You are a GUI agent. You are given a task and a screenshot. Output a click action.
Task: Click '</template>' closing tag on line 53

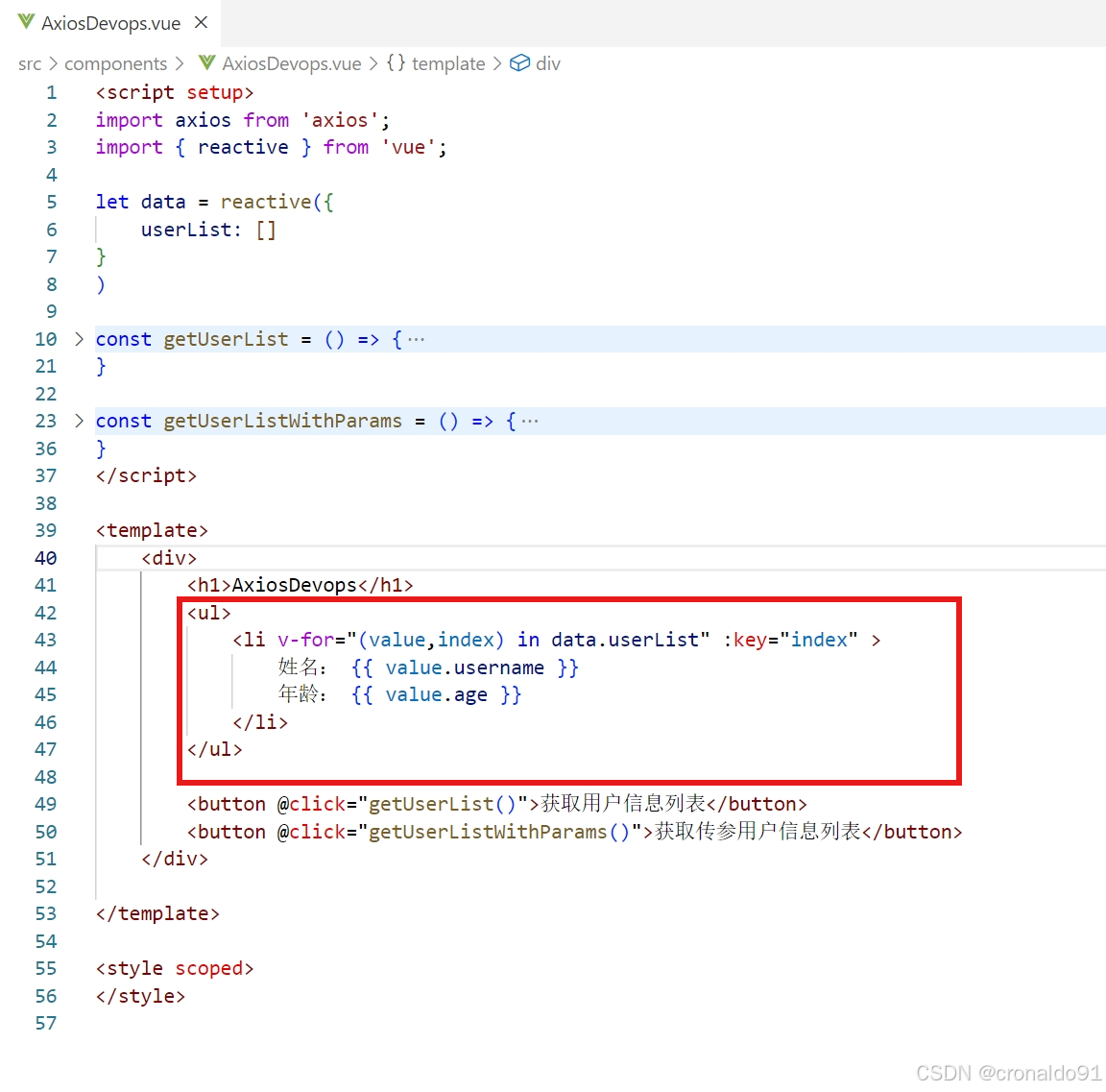[x=157, y=913]
